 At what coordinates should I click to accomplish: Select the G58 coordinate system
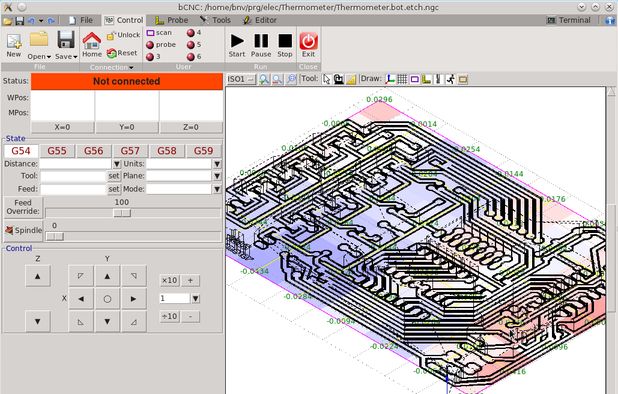coord(167,151)
